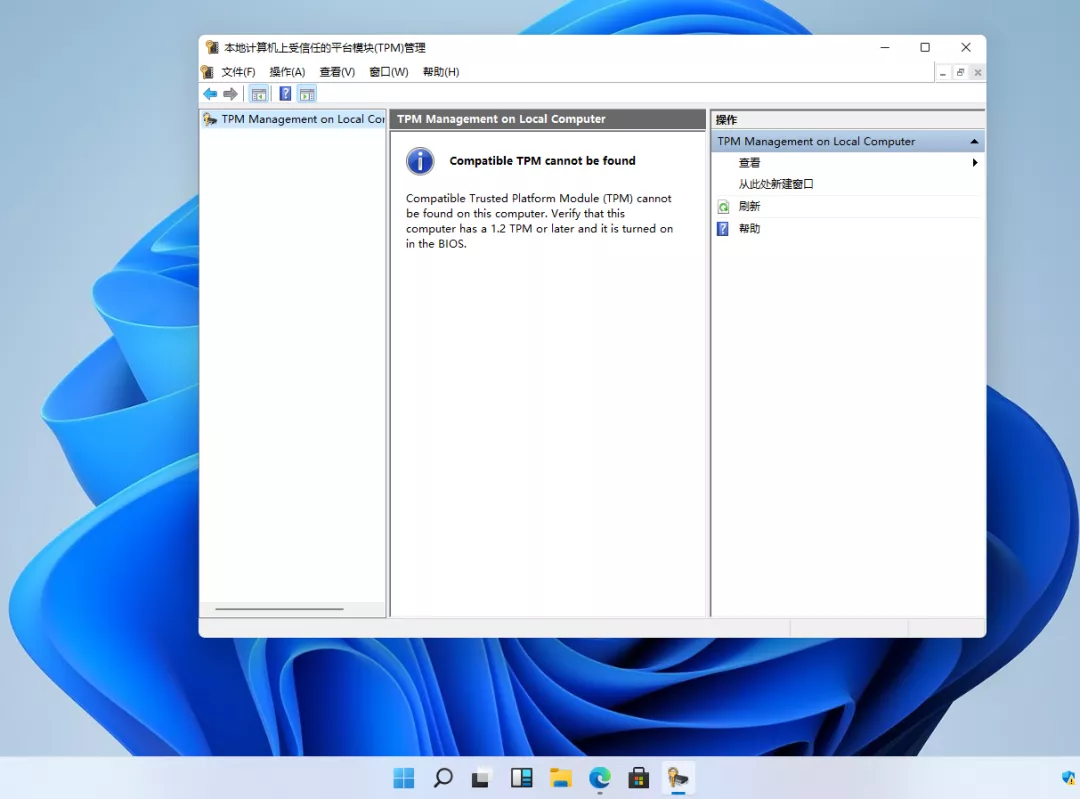Image resolution: width=1080 pixels, height=799 pixels.
Task: Select the TPM Management on Local Computer tree node
Action: pos(298,119)
